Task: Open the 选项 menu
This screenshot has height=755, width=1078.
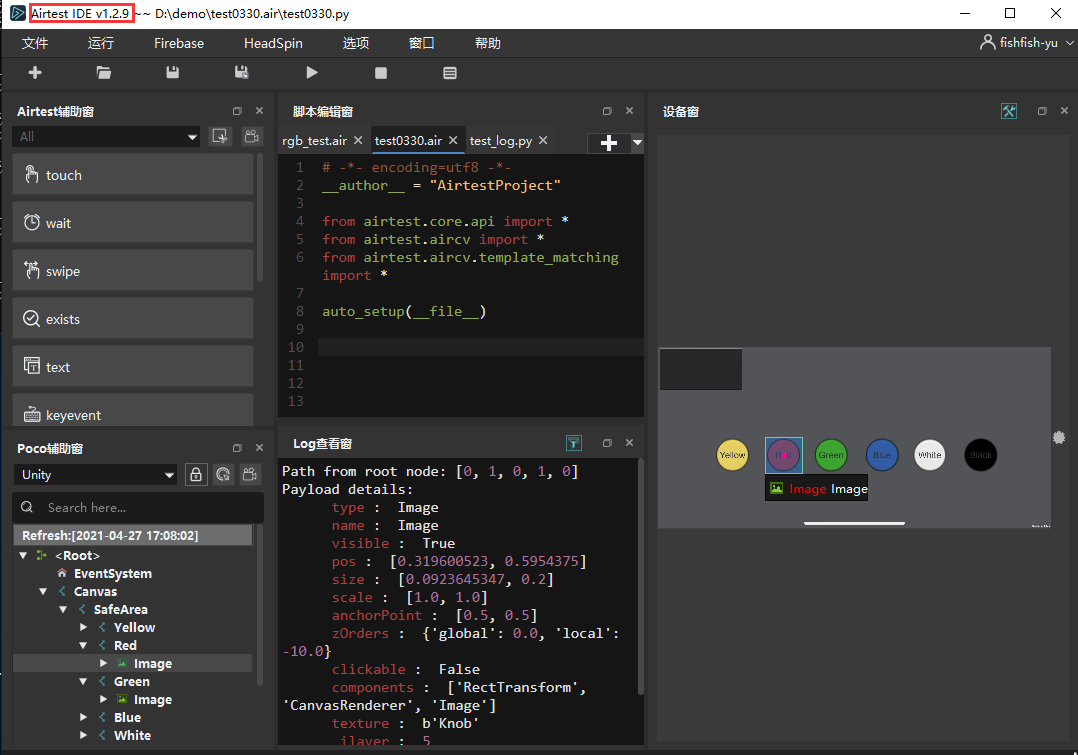Action: 355,43
